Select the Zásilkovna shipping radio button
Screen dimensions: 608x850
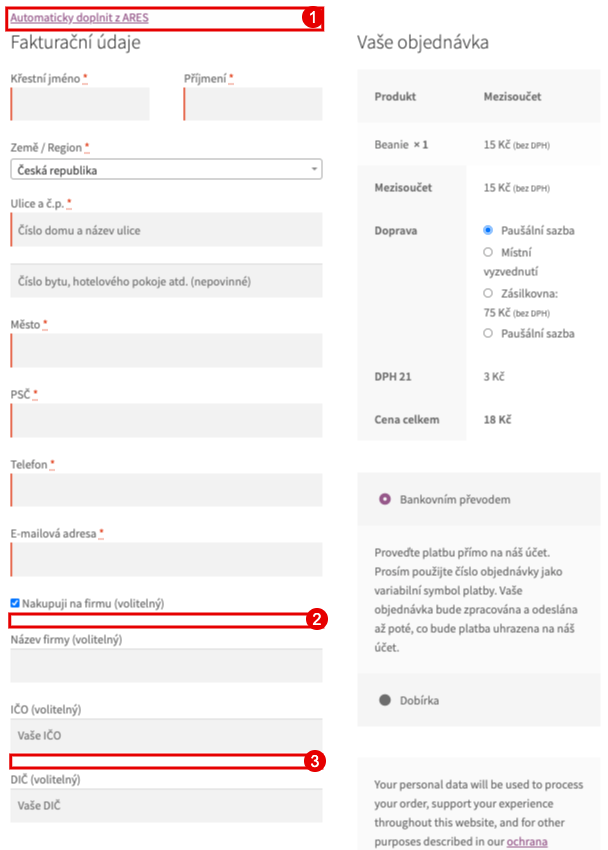click(x=488, y=293)
